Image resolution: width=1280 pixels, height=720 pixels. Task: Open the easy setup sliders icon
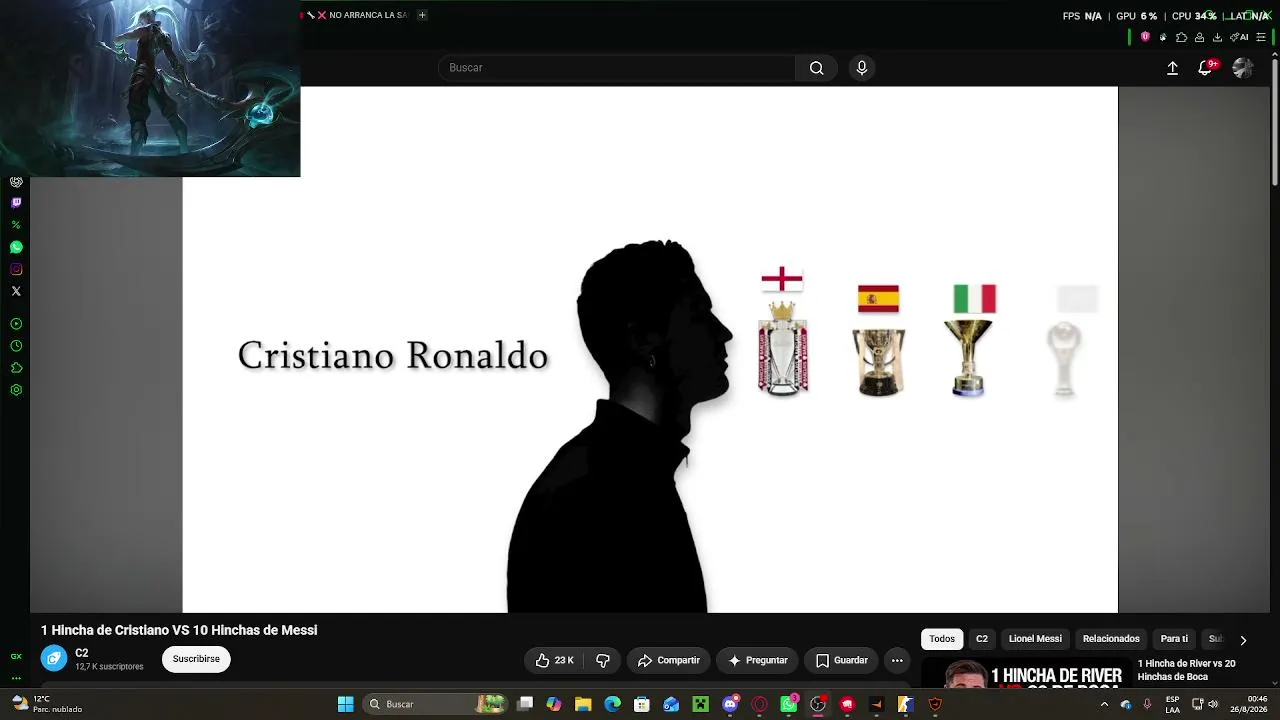pyautogui.click(x=1261, y=37)
